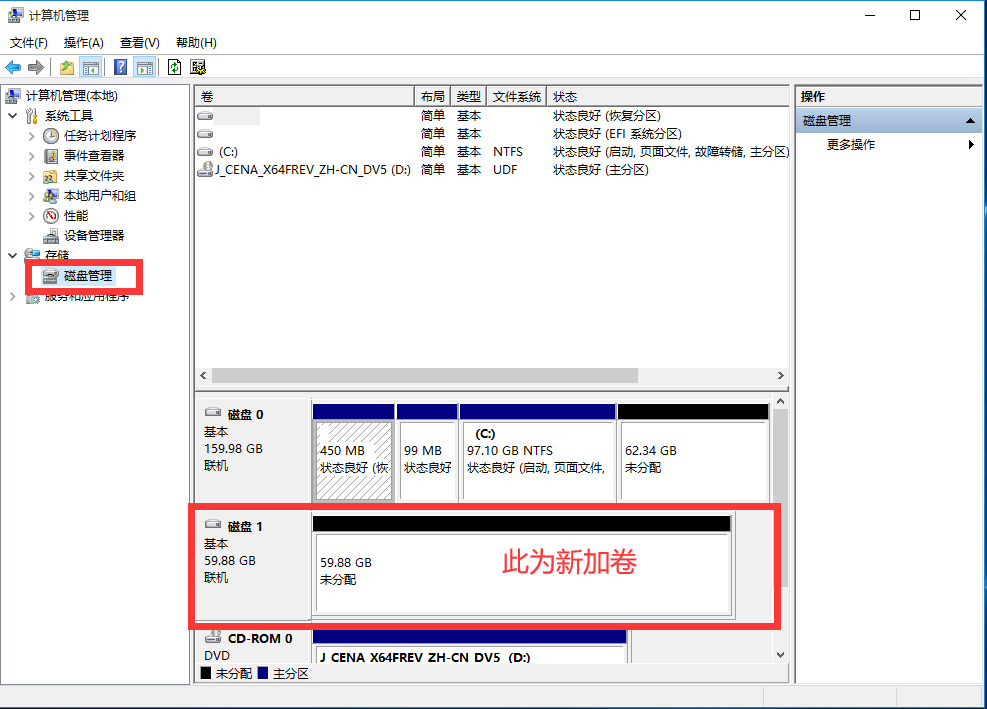Click the Task Scheduler clock icon
This screenshot has width=987, height=709.
pyautogui.click(x=51, y=136)
